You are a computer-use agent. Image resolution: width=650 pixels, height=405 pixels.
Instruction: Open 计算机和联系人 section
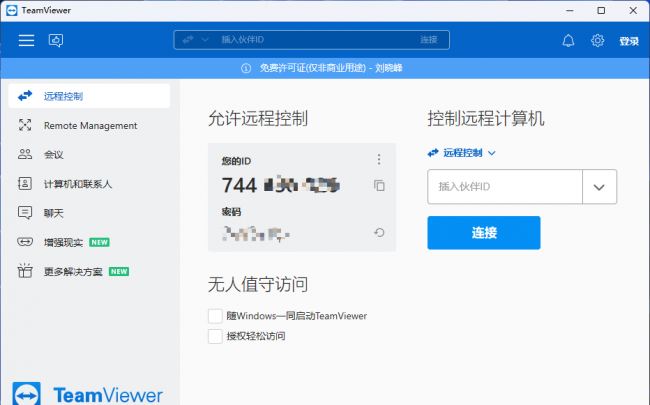(x=89, y=184)
